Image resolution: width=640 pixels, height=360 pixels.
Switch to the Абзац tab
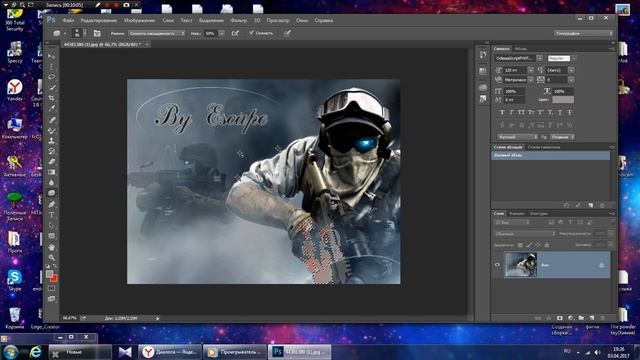[520, 49]
